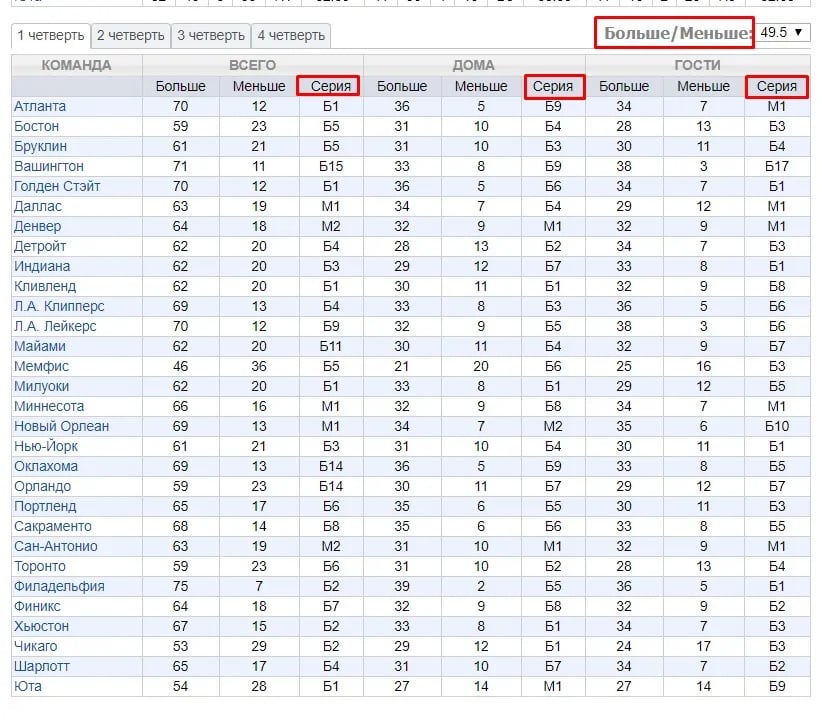Switch to the 2 четверть tab

(x=131, y=36)
